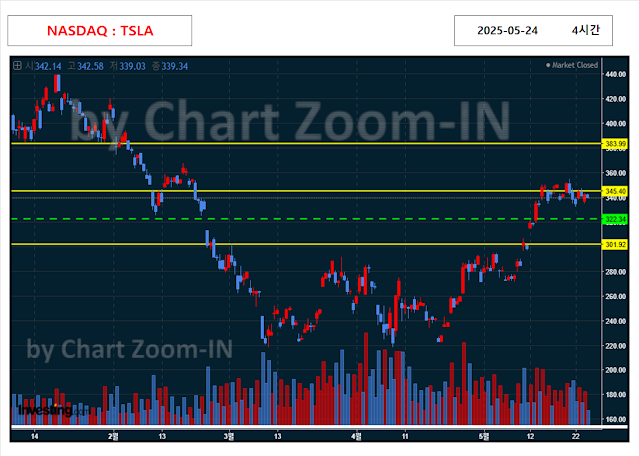639x456 pixels.
Task: Click the 360.00 price axis label
Action: [616, 173]
